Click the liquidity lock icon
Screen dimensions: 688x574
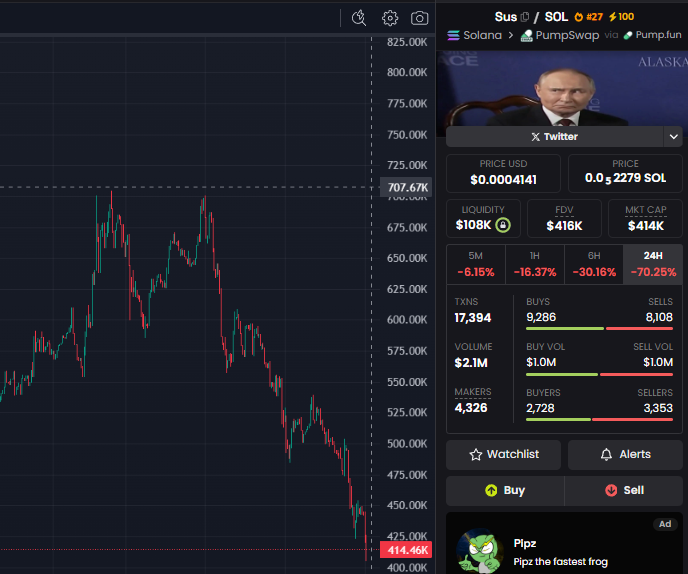tap(503, 225)
